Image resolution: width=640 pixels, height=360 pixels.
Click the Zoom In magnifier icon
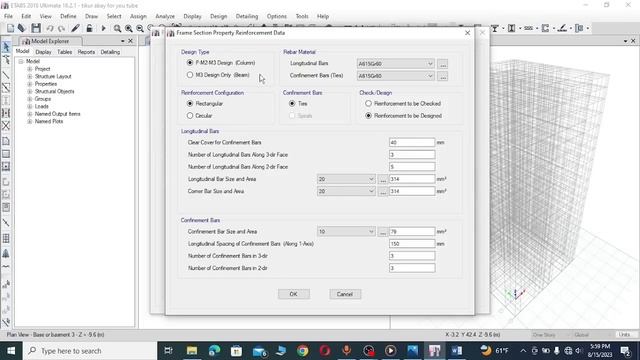pos(129,28)
